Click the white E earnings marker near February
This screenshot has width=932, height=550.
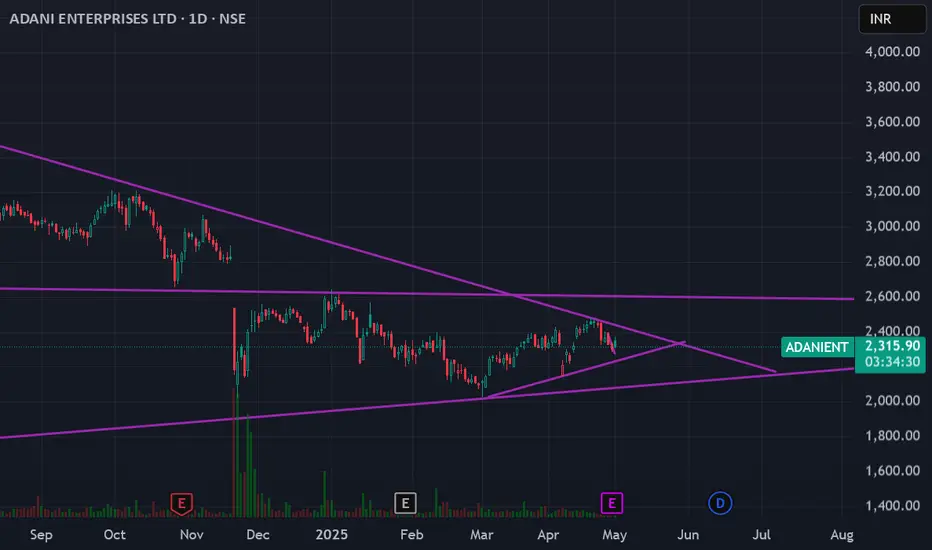point(405,504)
